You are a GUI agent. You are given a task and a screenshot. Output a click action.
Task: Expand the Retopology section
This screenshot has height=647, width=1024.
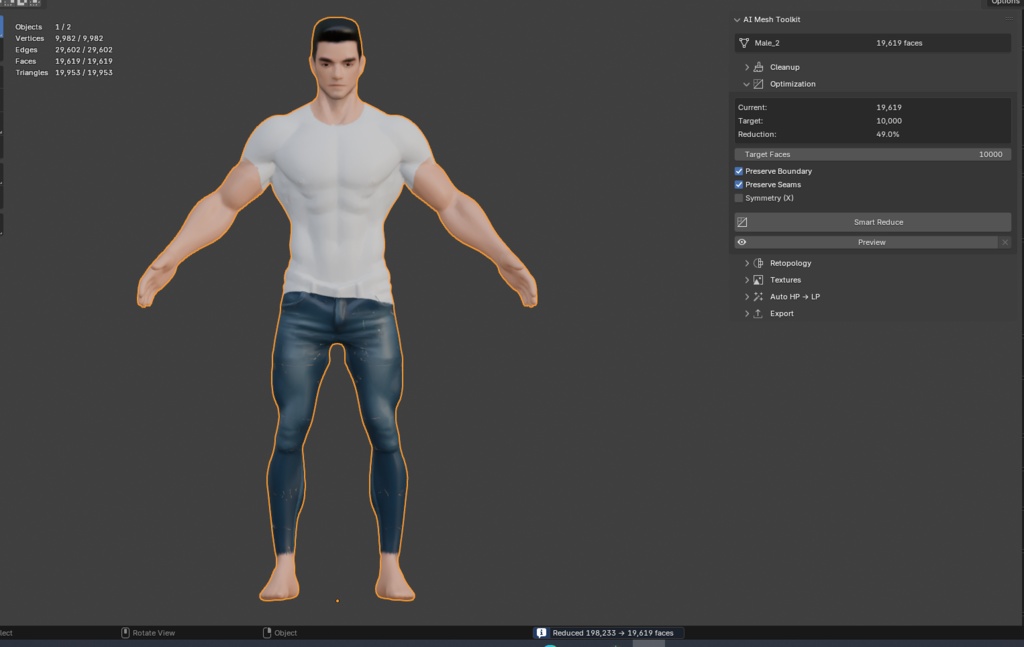747,263
